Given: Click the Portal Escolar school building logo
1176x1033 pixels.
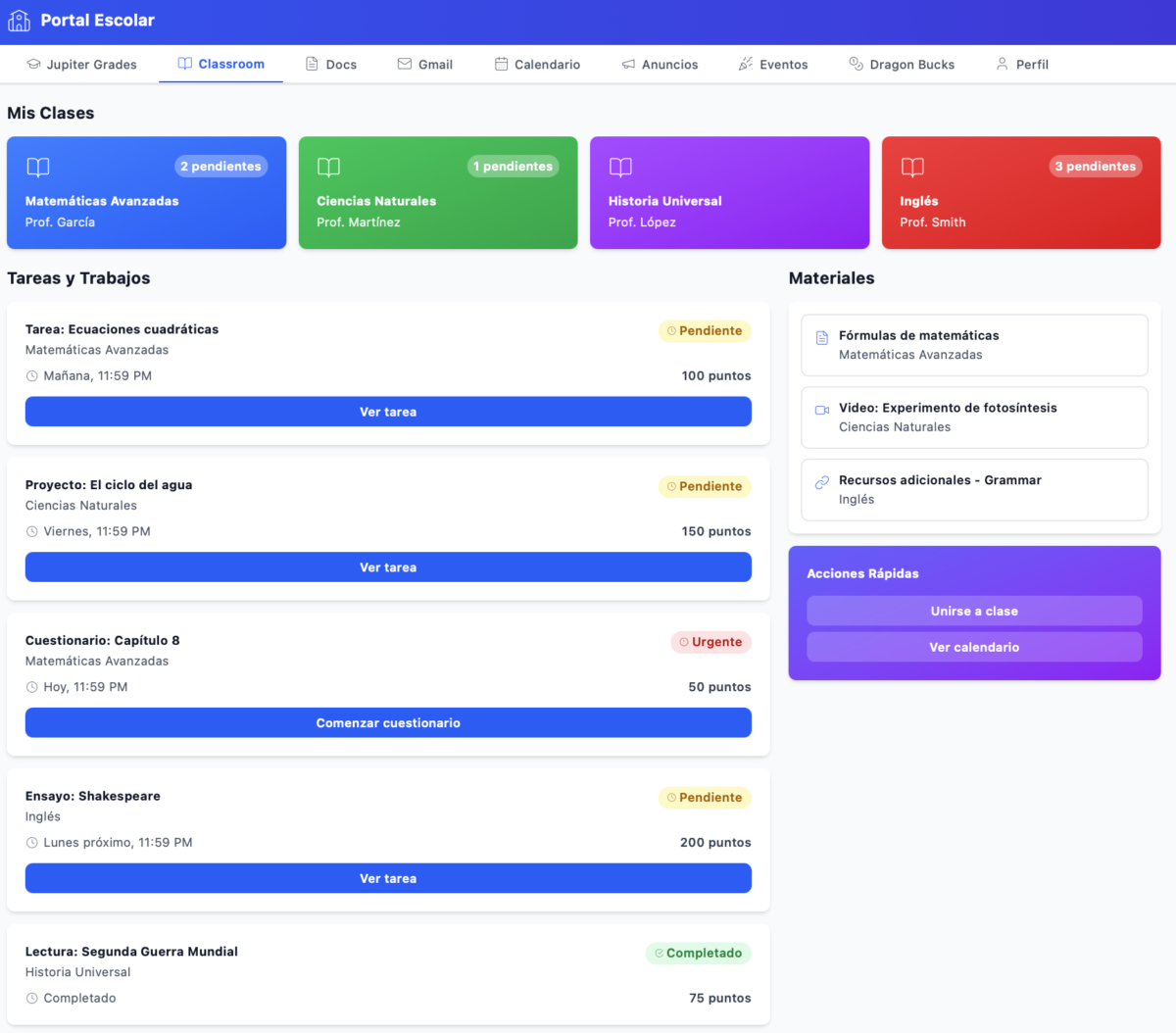Looking at the screenshot, I should click(20, 21).
